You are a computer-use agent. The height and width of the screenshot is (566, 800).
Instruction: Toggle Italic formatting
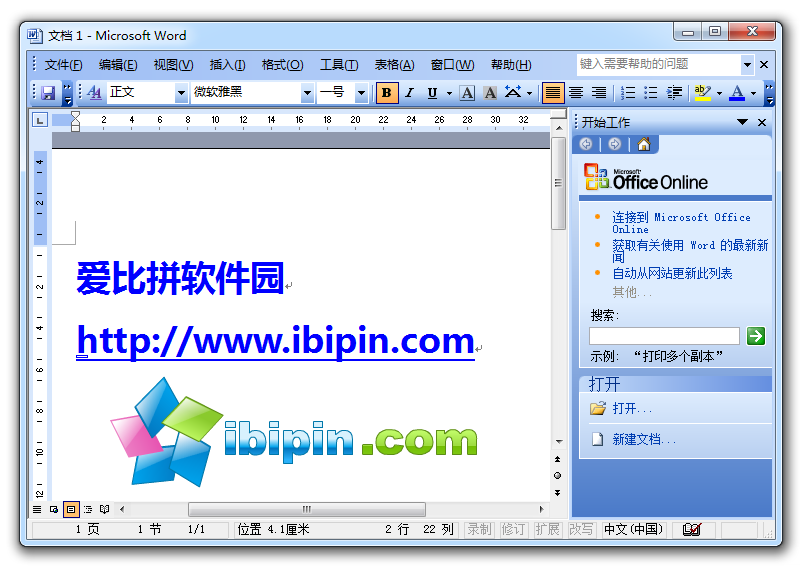pyautogui.click(x=409, y=93)
